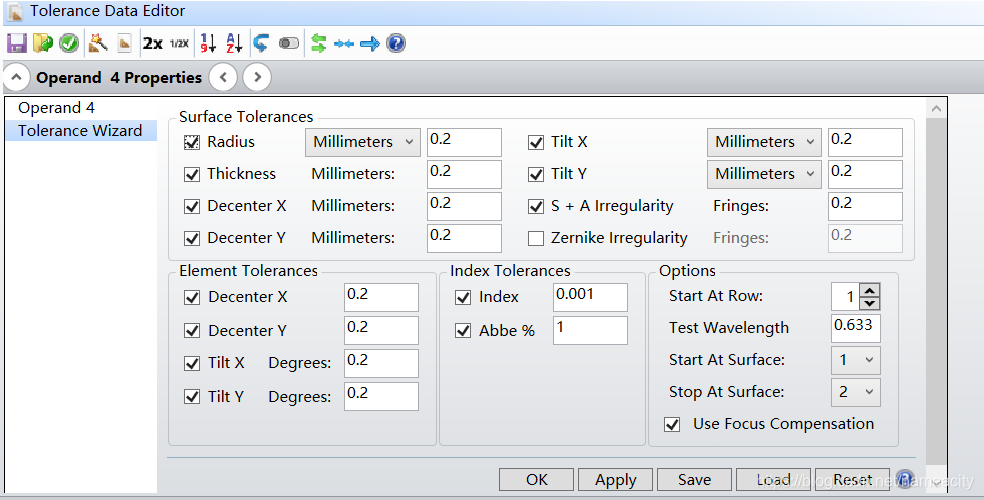The image size is (984, 500).
Task: Open Radius units Millimeters dropdown
Action: click(362, 142)
